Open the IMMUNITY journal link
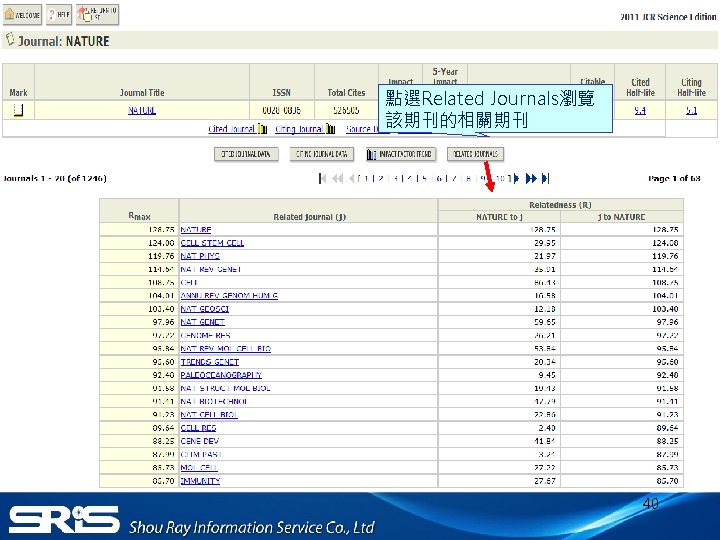Screen dimensions: 720x540 pyautogui.click(x=200, y=481)
